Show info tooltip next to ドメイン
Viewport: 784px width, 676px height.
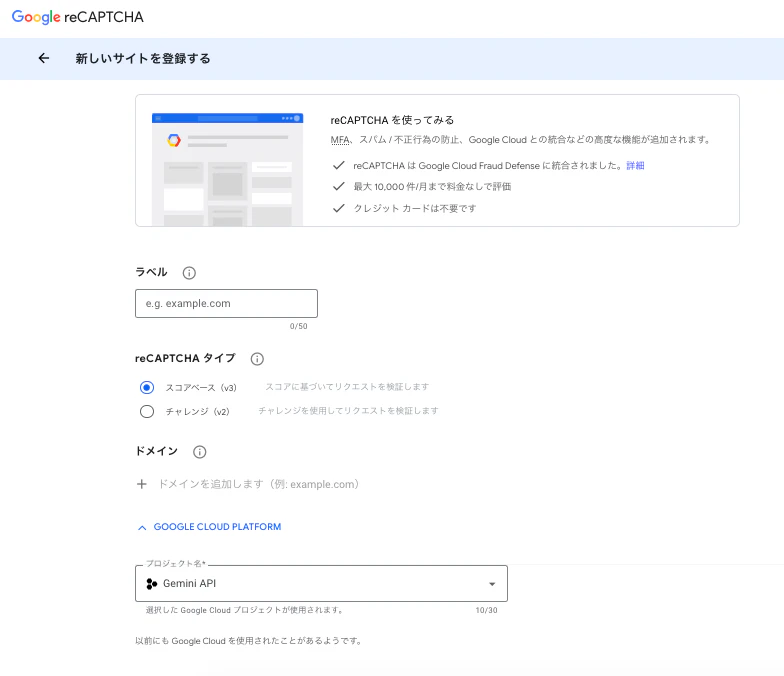(x=200, y=452)
